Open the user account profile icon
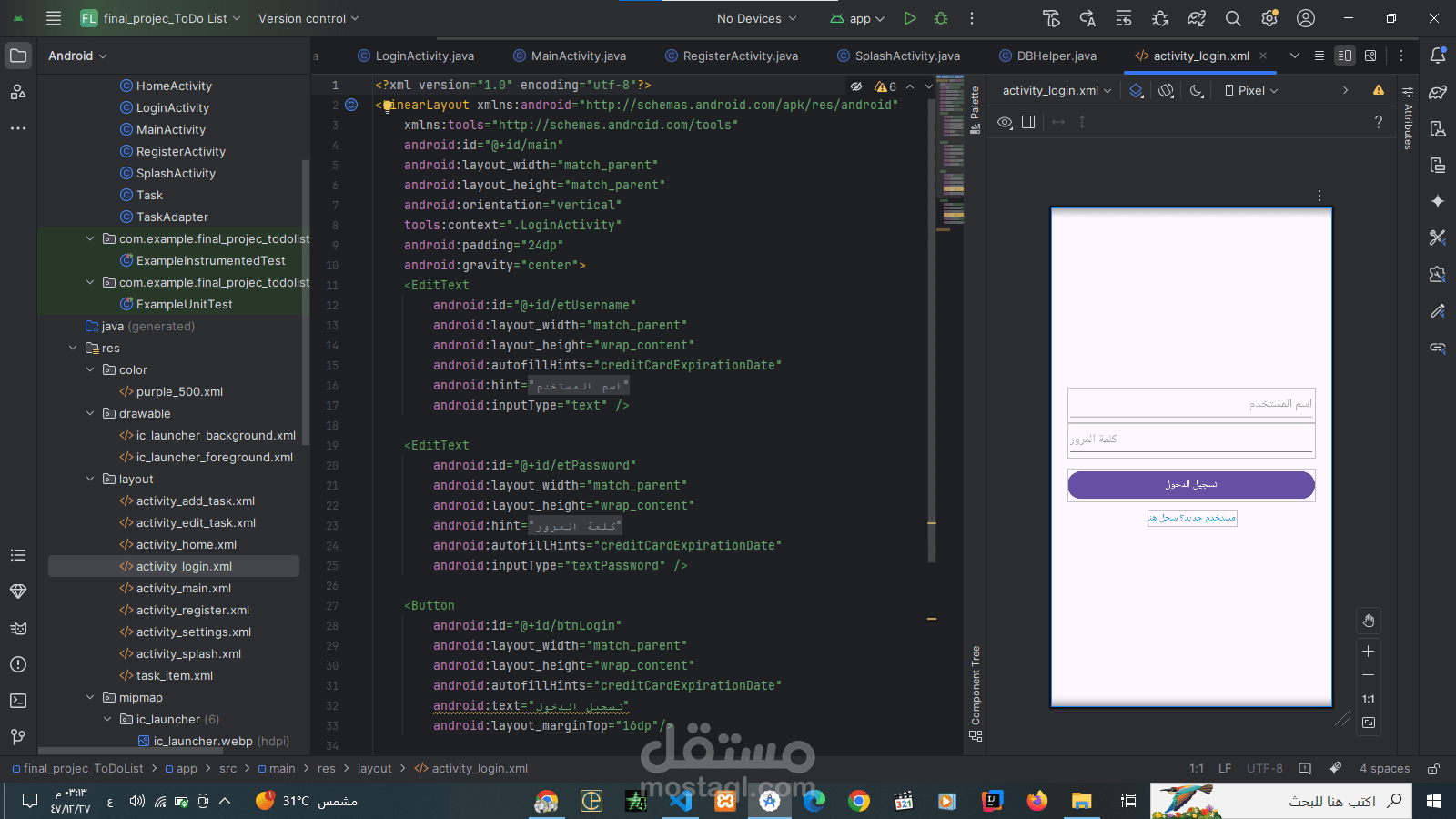1456x819 pixels. (x=1306, y=18)
